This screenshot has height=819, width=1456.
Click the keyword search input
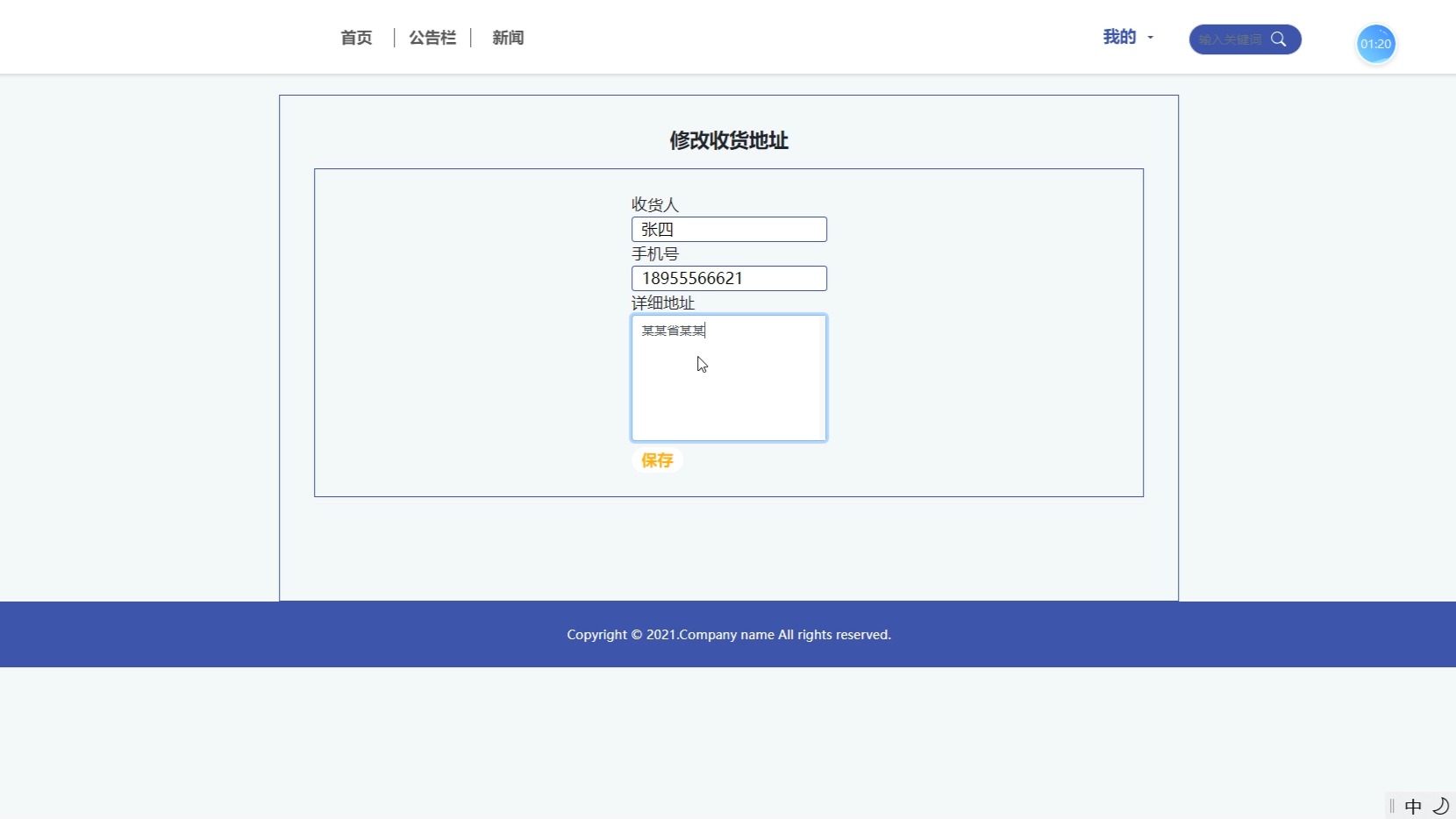[x=1230, y=39]
